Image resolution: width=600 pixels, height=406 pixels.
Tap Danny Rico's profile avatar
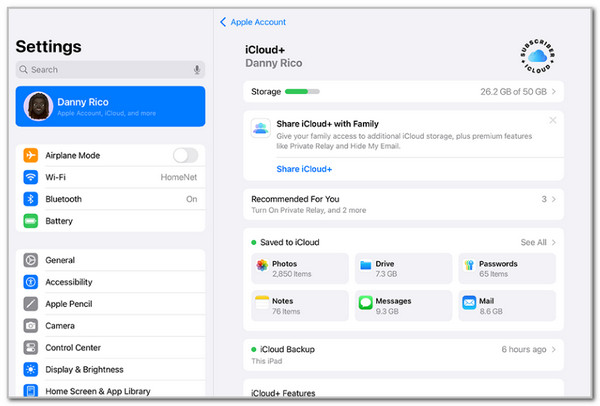pyautogui.click(x=39, y=106)
